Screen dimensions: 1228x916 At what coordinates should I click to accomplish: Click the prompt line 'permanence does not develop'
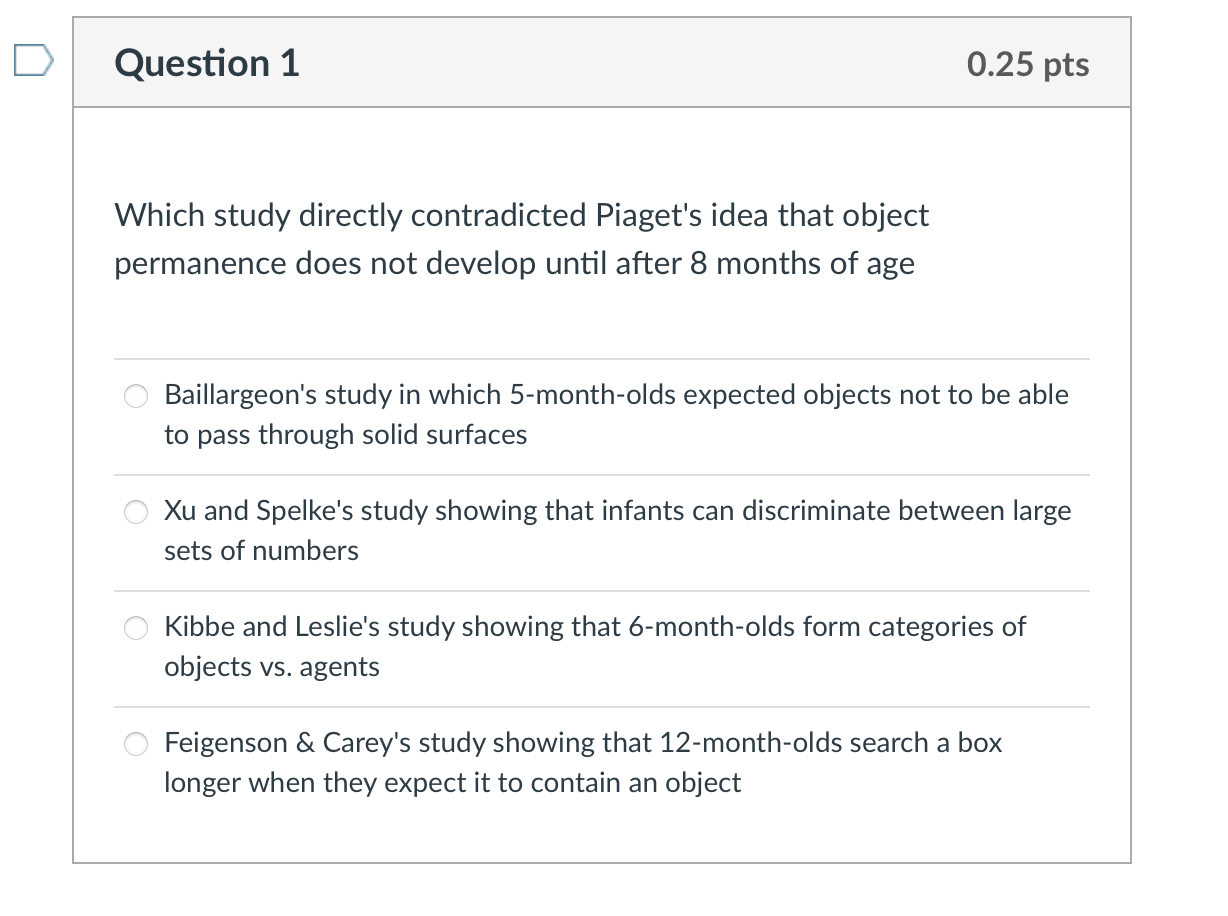pyautogui.click(x=514, y=264)
